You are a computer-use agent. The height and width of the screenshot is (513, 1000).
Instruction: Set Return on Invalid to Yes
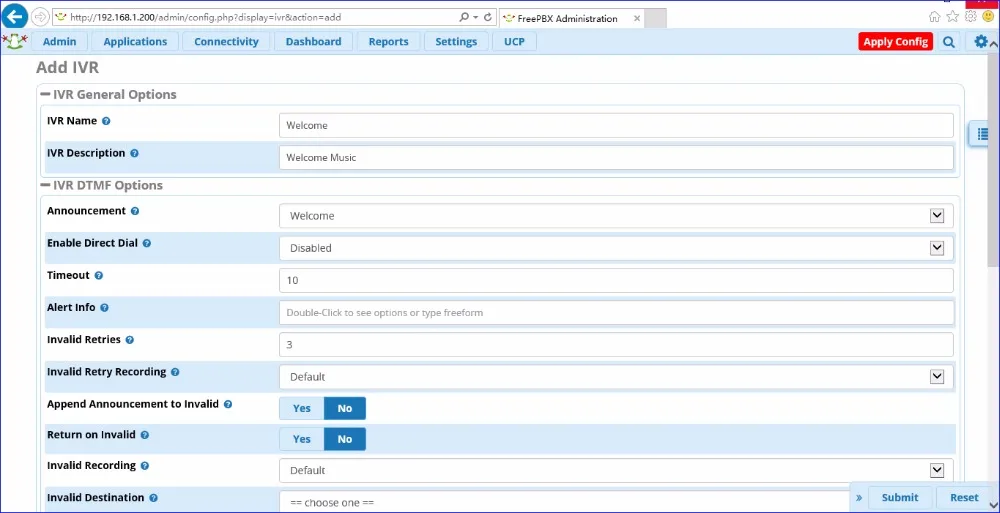[x=302, y=439]
